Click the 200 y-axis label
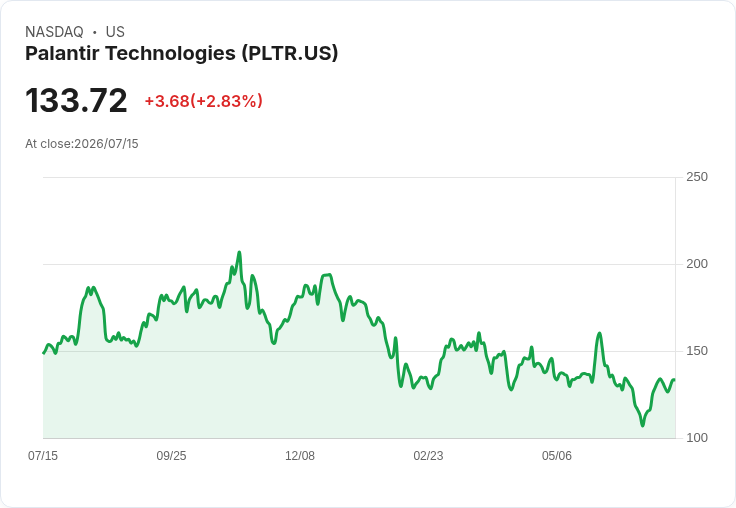The image size is (736, 508). [697, 264]
